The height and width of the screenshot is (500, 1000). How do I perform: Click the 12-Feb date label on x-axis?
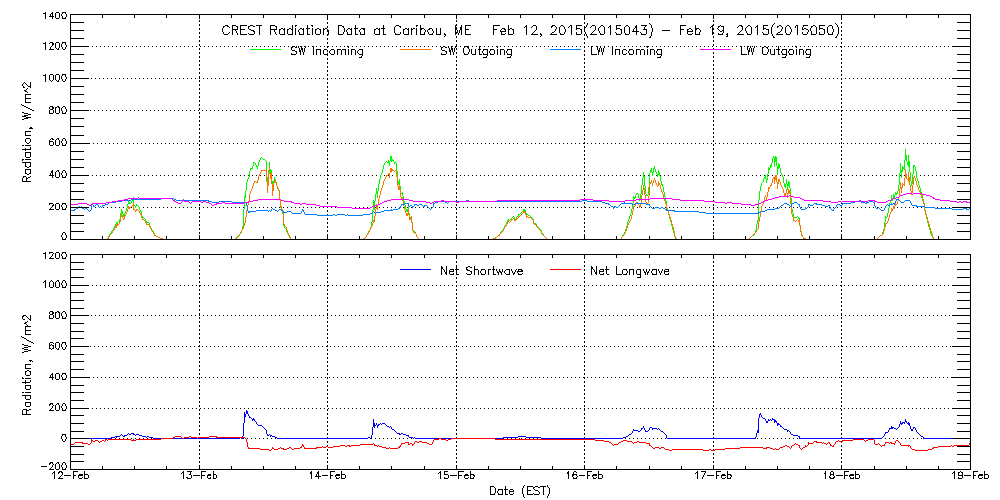[x=72, y=476]
